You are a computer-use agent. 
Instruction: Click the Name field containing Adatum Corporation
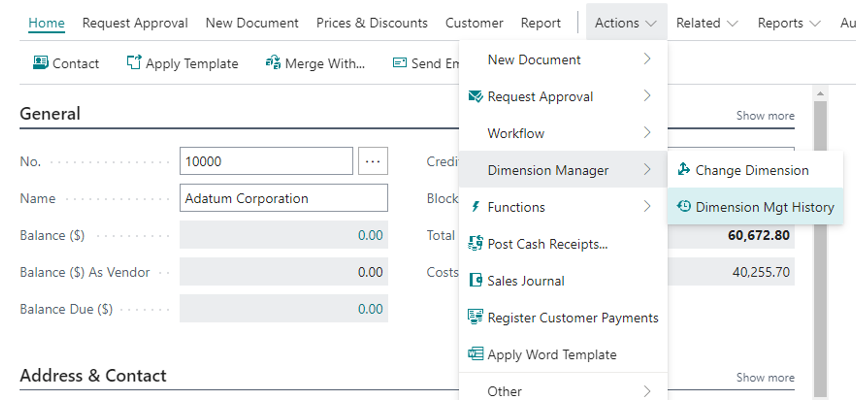(x=283, y=198)
